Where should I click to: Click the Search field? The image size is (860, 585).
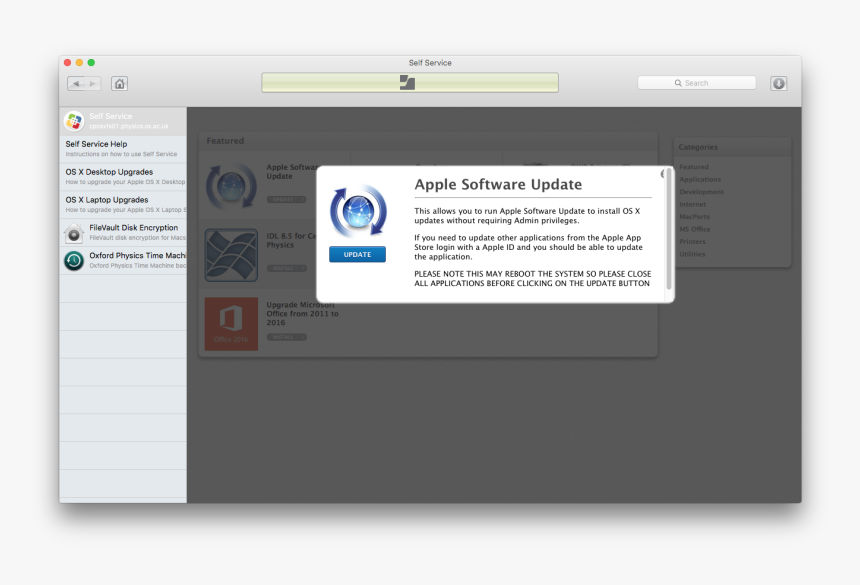[697, 83]
